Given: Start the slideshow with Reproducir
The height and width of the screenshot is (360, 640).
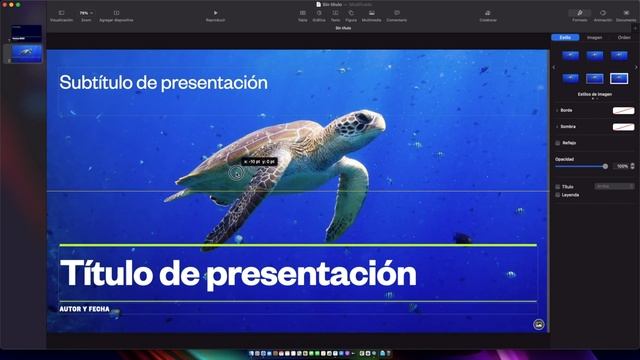Looking at the screenshot, I should coord(216,16).
